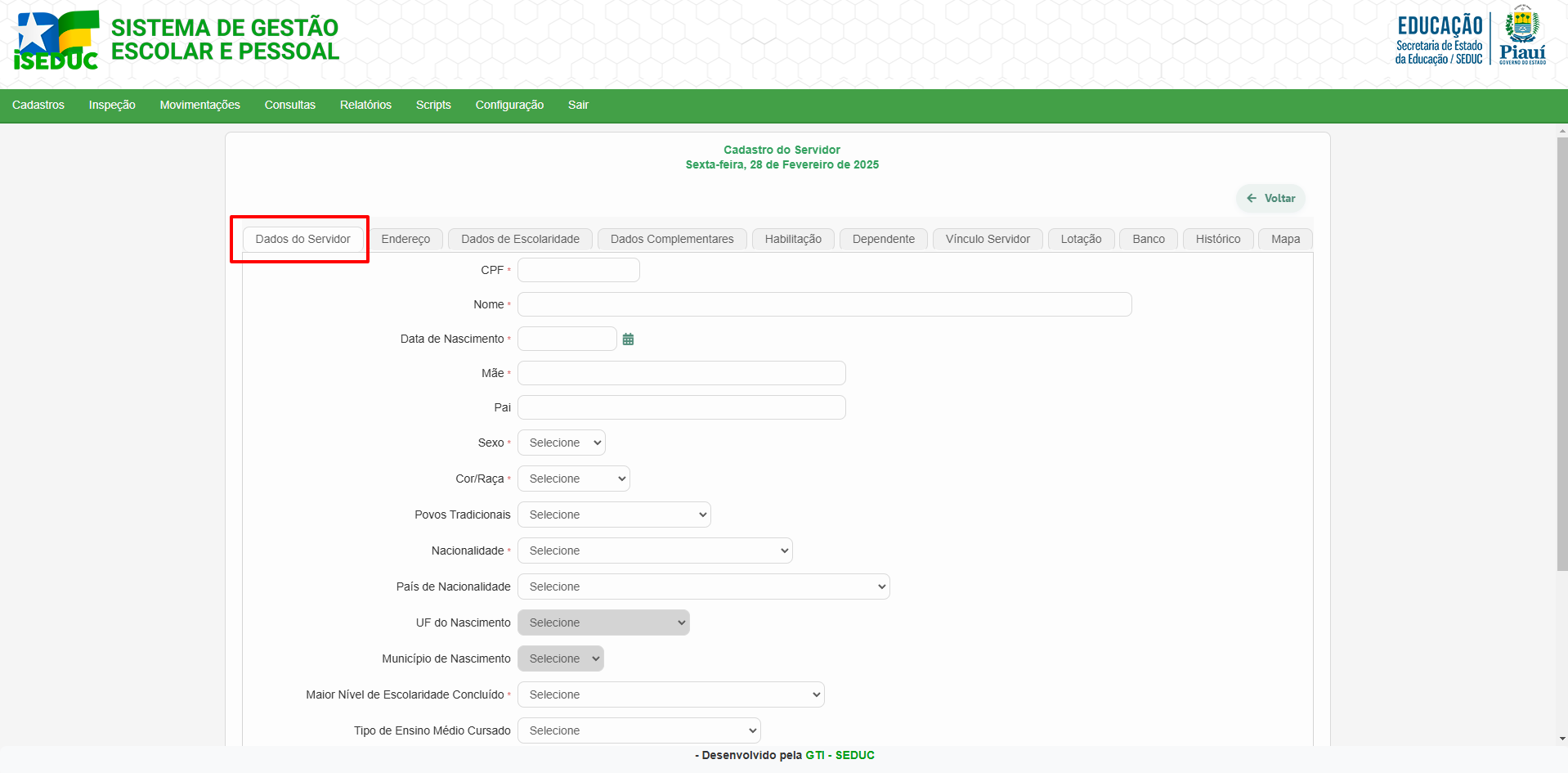Open the Dados de Escolaridade tab
The image size is (1568, 773).
click(x=520, y=239)
